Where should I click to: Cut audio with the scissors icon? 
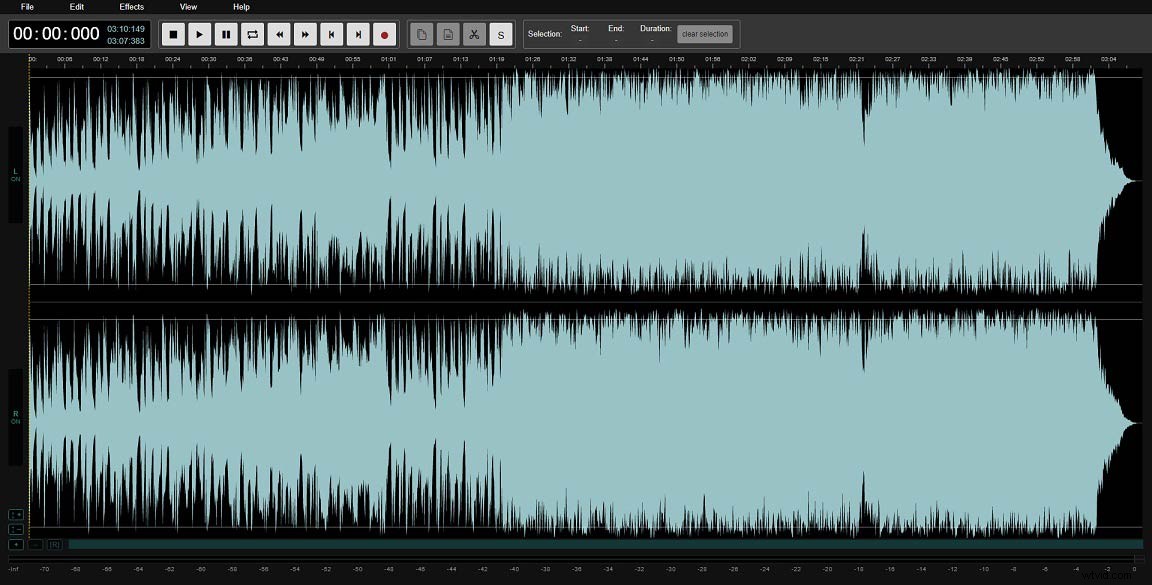[473, 34]
